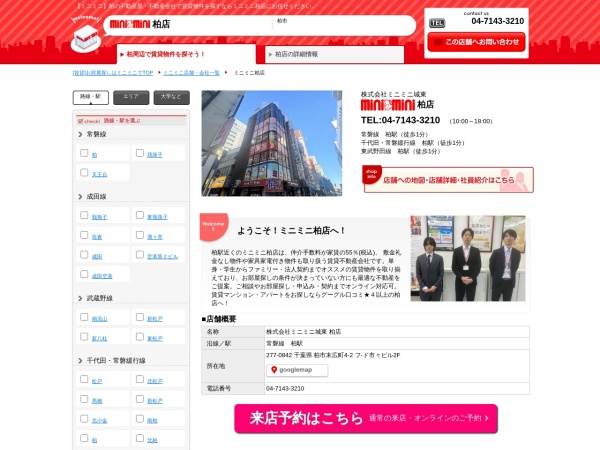Screen dimensions: 600x450
Task: Click the minimini 柏店 logo in header
Action: (x=140, y=24)
